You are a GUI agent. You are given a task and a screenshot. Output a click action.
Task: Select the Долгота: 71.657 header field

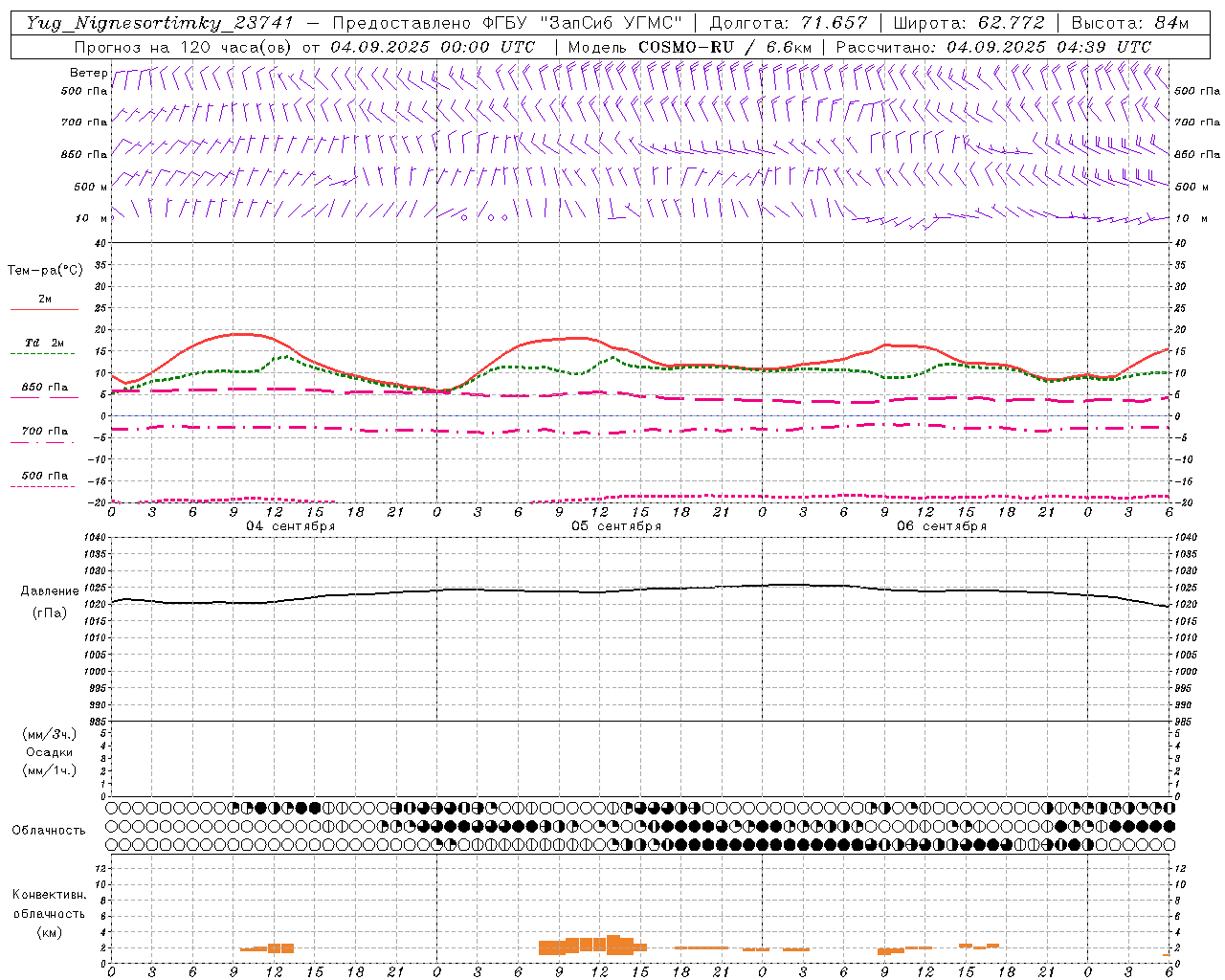tap(789, 23)
